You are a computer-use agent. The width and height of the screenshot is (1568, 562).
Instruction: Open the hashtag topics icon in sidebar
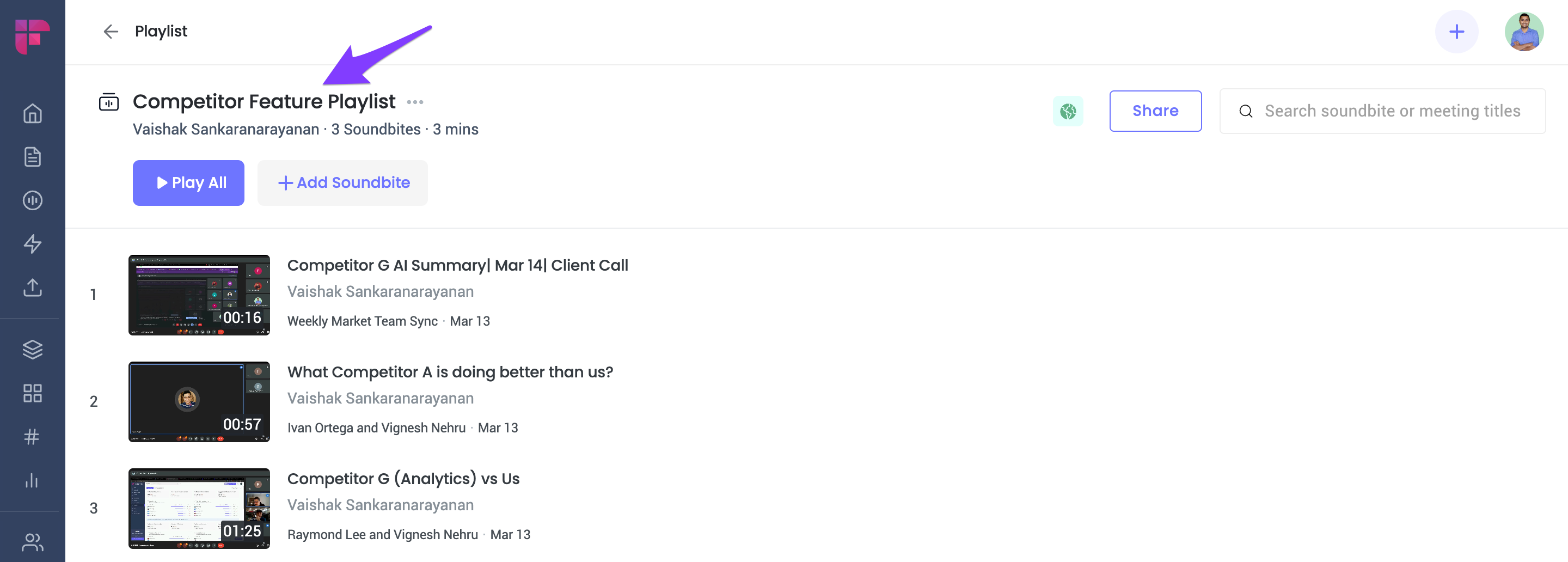[32, 437]
